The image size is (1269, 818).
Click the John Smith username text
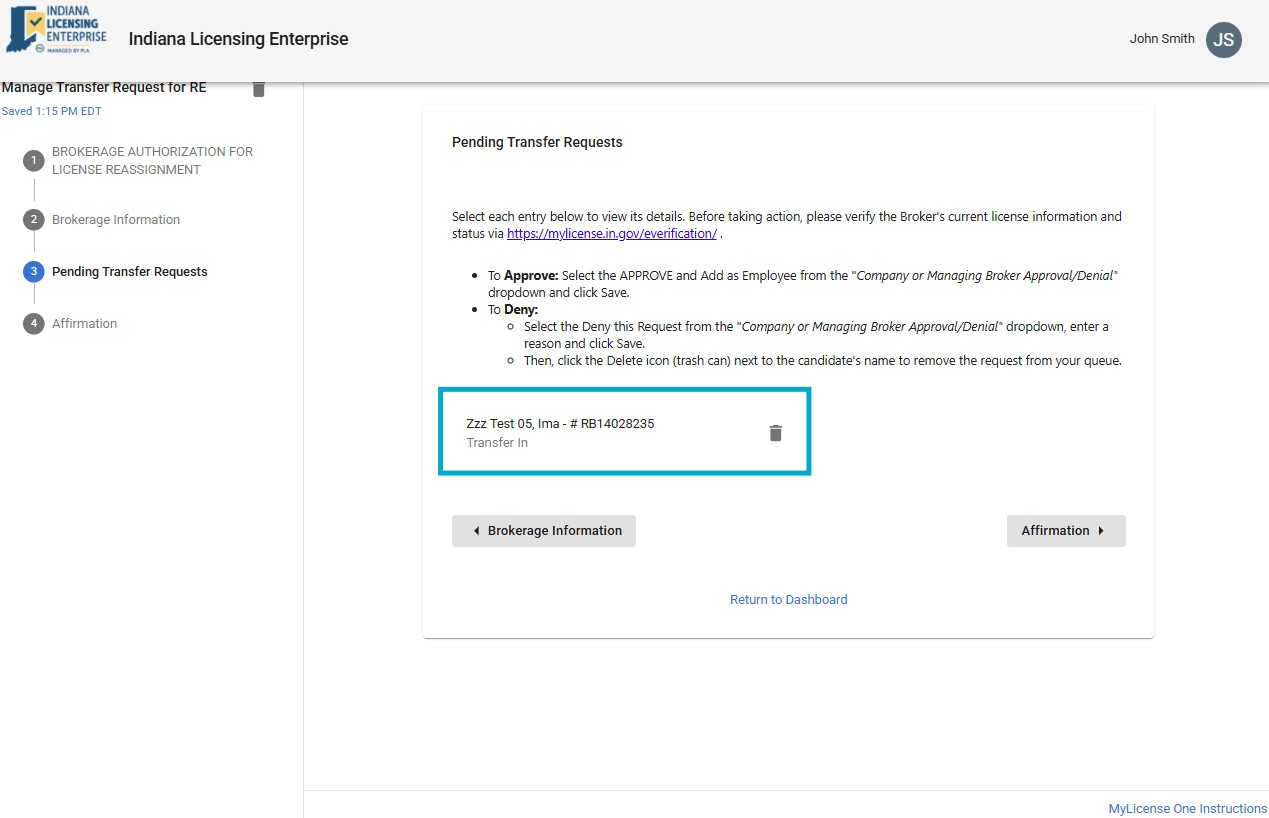pyautogui.click(x=1161, y=39)
